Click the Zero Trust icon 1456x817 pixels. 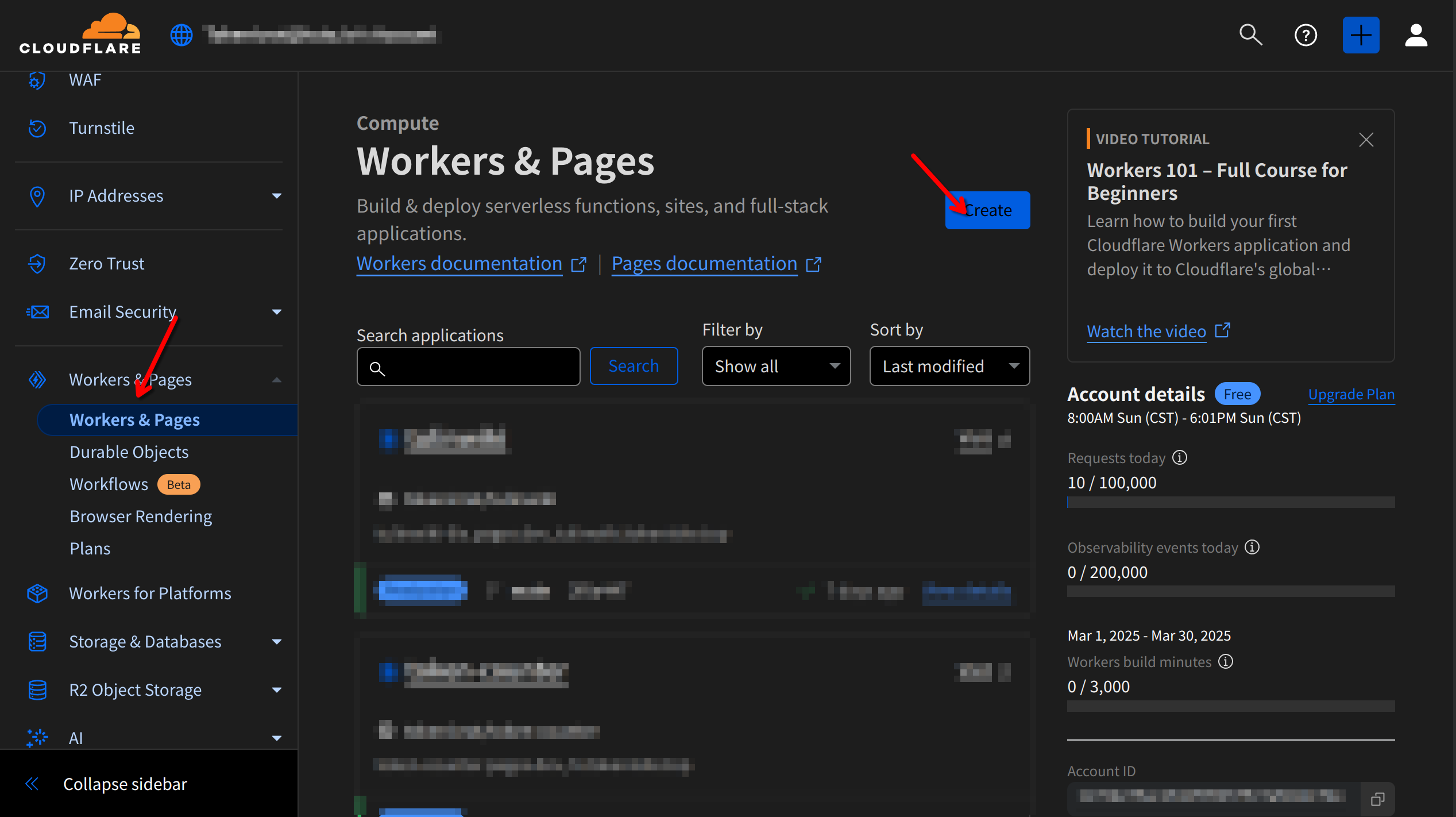point(37,264)
